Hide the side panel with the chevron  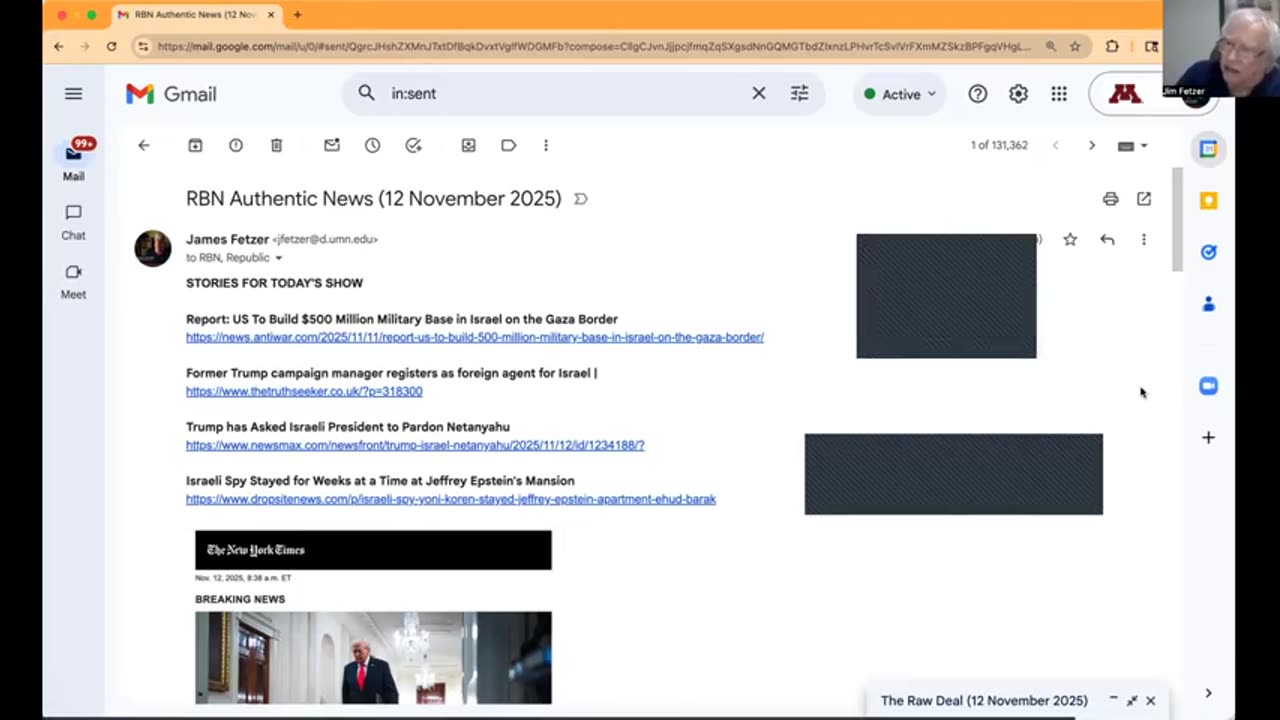coord(1208,693)
